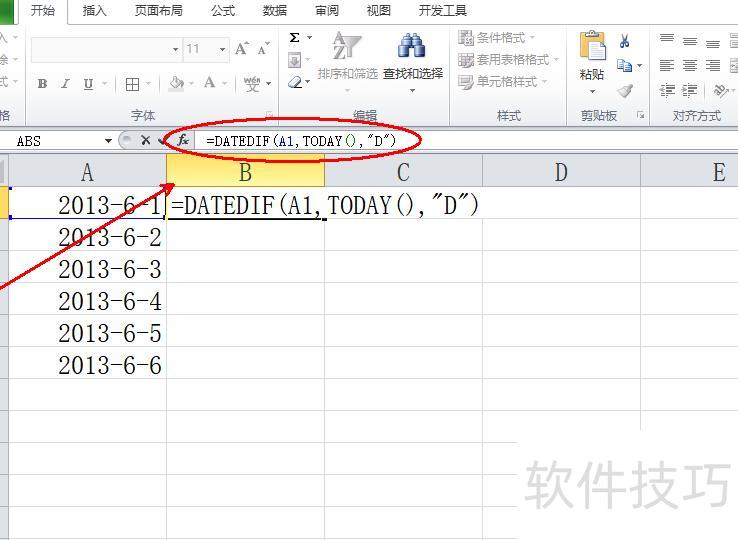Click the Cut scissors icon
The image size is (738, 540).
625,41
